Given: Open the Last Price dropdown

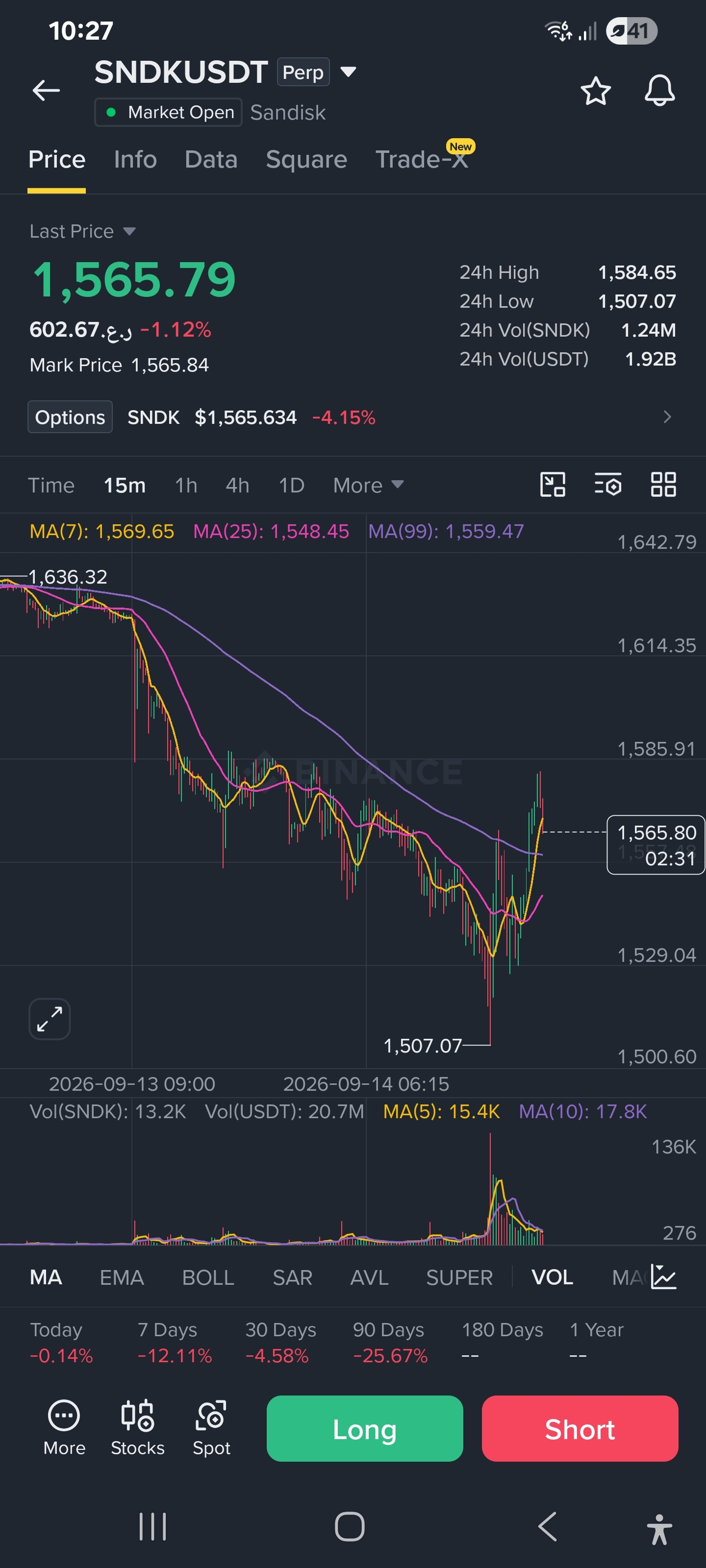Looking at the screenshot, I should [82, 231].
